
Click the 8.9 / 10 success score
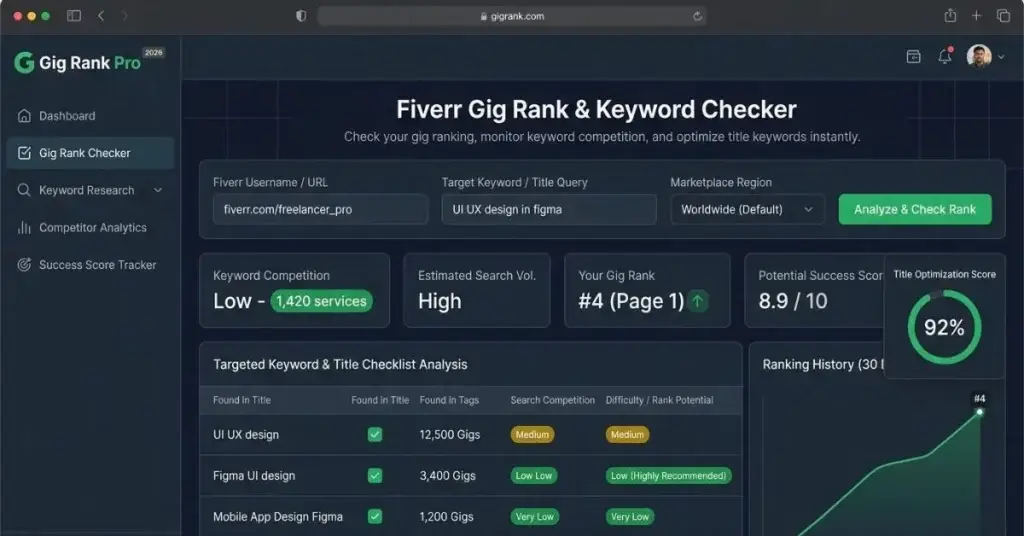793,301
